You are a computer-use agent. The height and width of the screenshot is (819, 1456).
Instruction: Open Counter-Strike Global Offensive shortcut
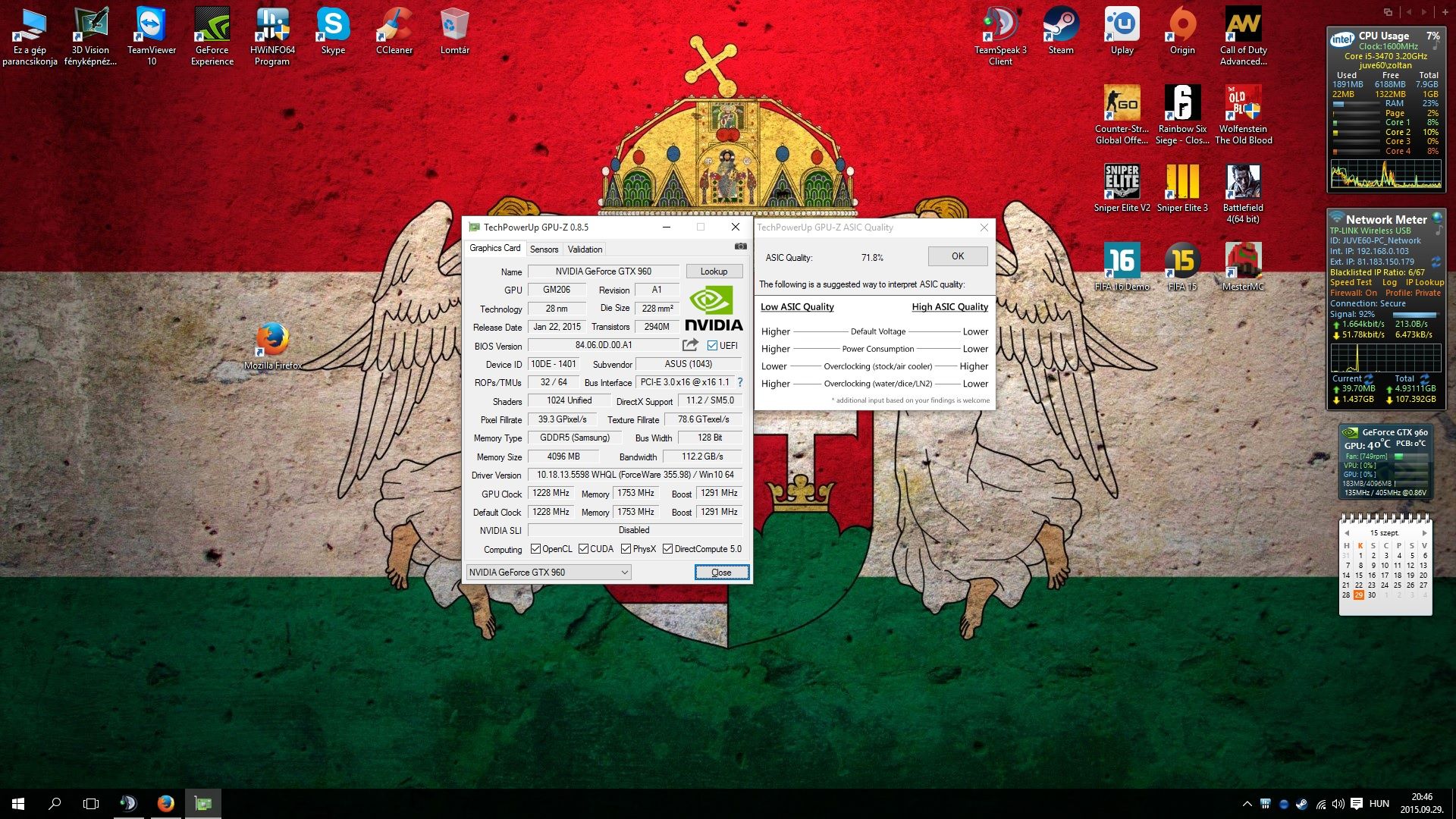1122,115
